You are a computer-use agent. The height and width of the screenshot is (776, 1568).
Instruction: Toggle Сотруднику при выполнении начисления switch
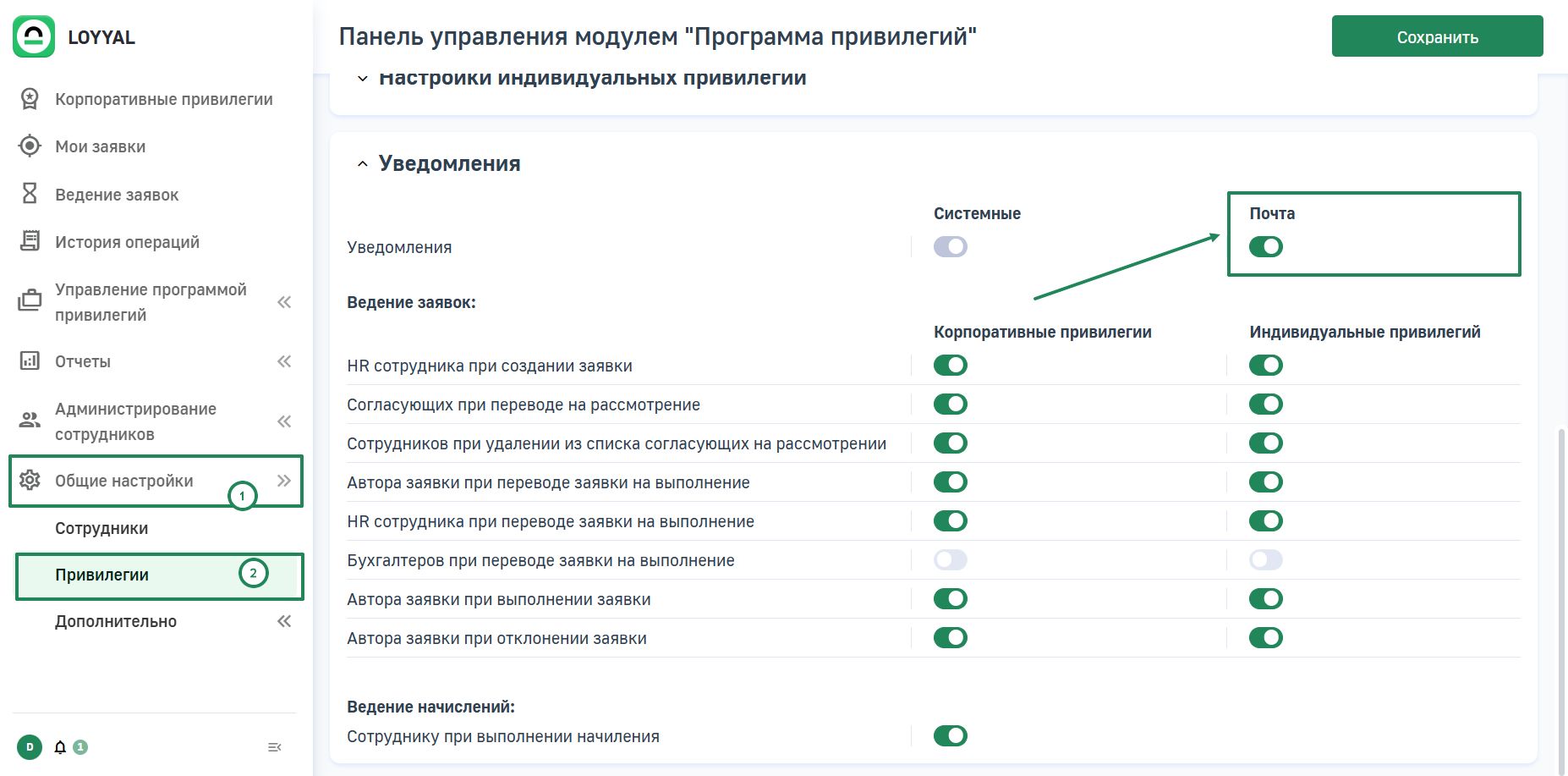point(950,736)
